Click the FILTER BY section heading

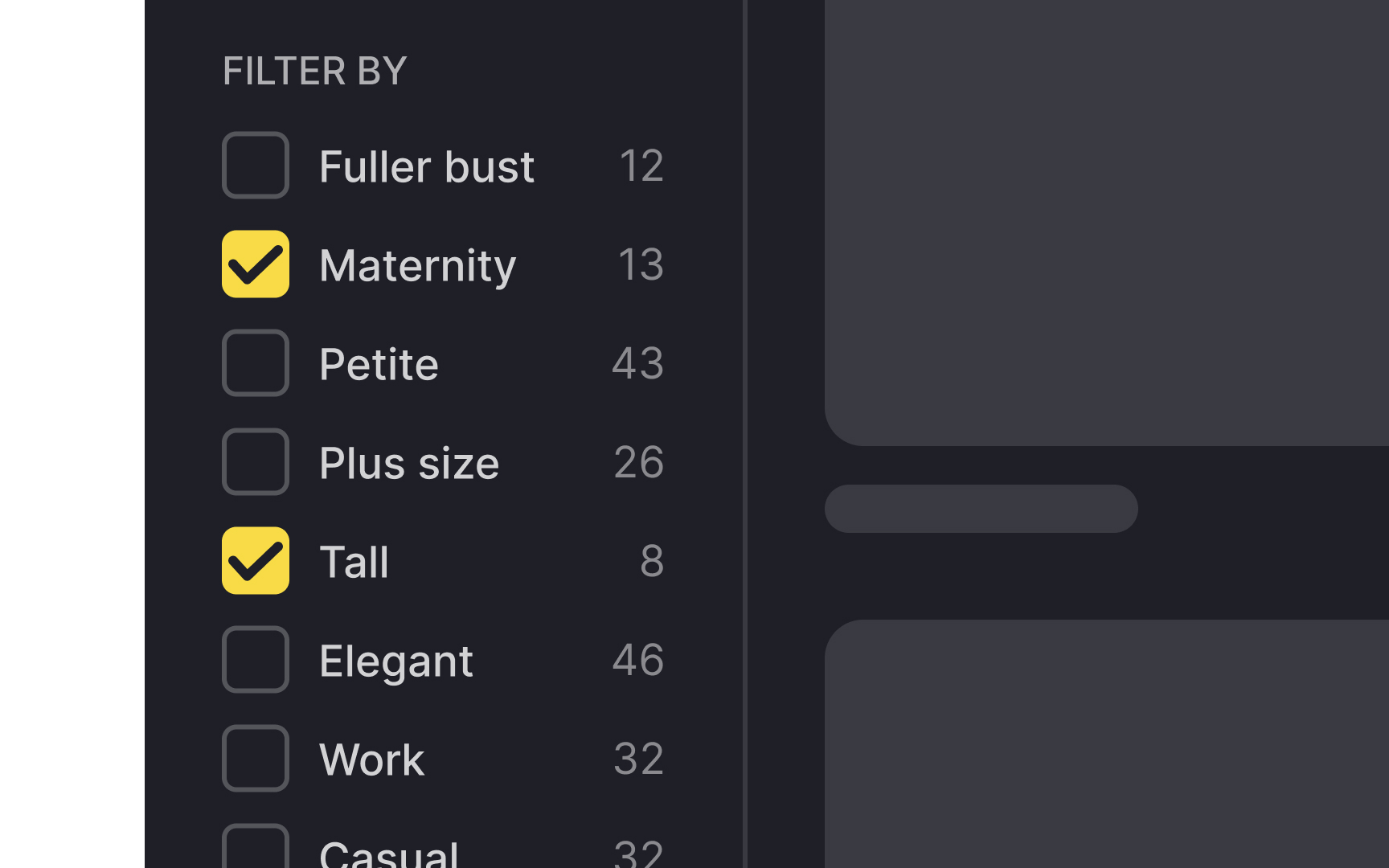click(x=315, y=70)
